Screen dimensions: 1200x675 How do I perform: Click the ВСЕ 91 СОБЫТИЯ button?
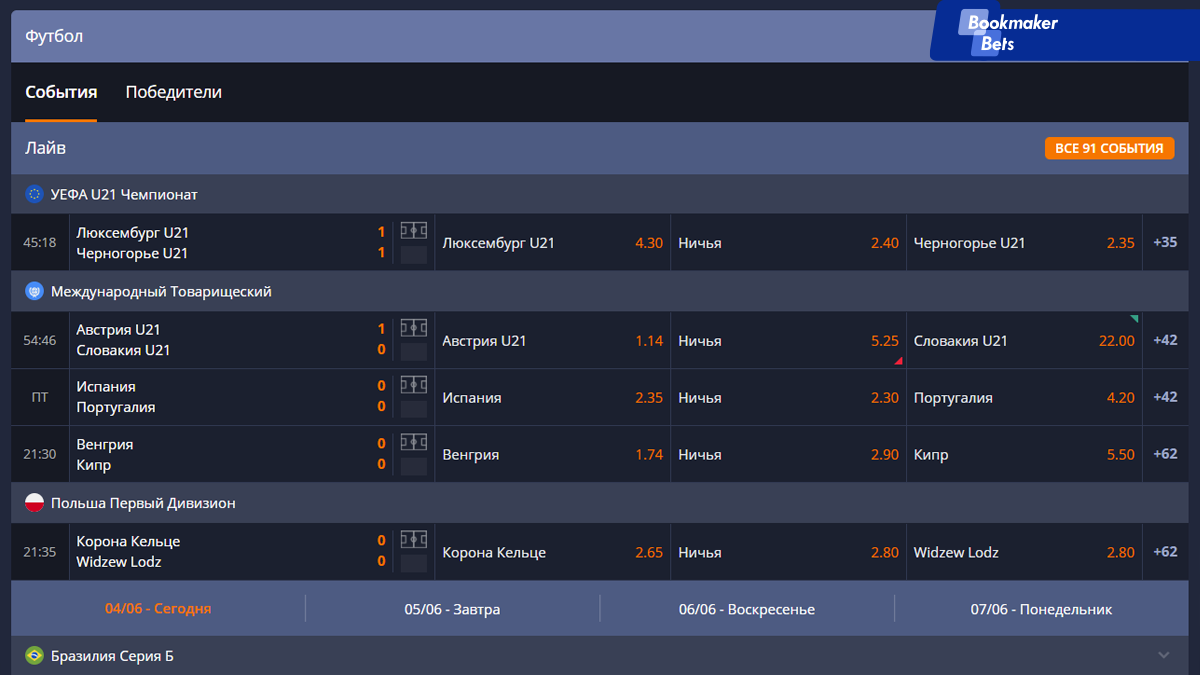pyautogui.click(x=1109, y=148)
